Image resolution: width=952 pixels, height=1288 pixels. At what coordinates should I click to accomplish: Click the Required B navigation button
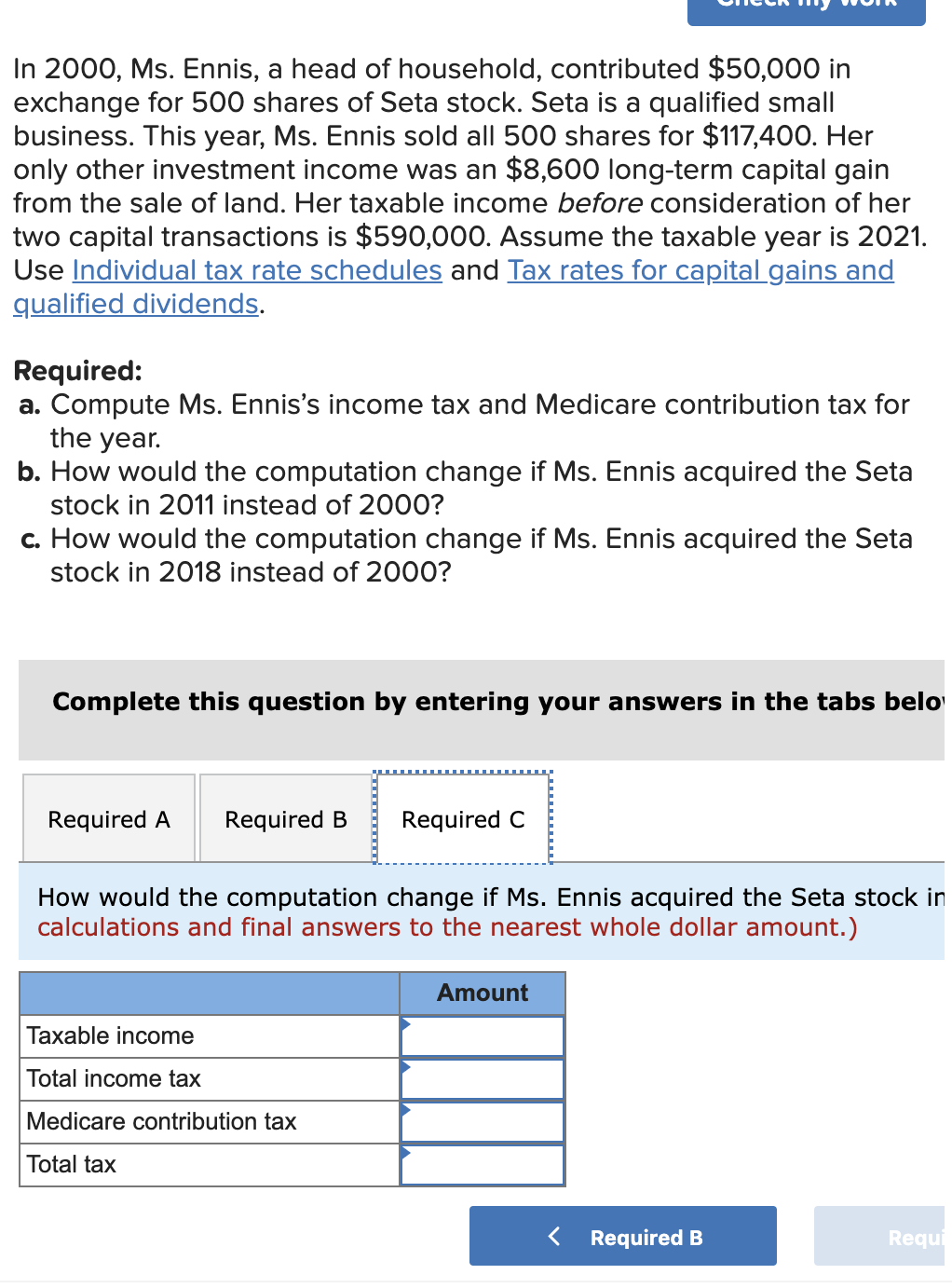click(622, 1237)
